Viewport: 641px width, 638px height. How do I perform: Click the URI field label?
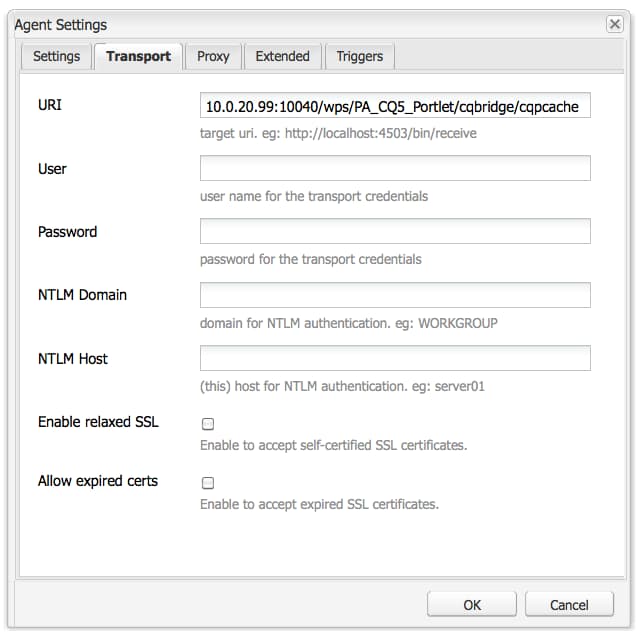(x=50, y=105)
